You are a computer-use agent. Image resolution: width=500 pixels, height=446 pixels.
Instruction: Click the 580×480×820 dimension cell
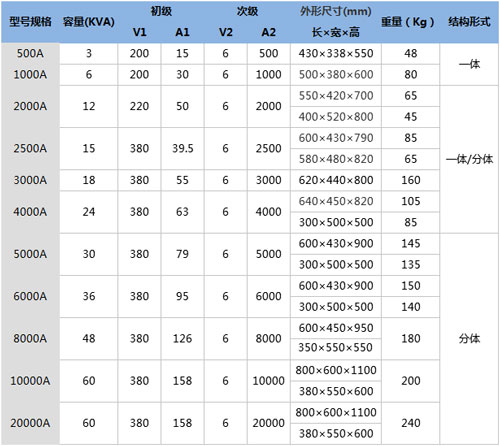336,159
